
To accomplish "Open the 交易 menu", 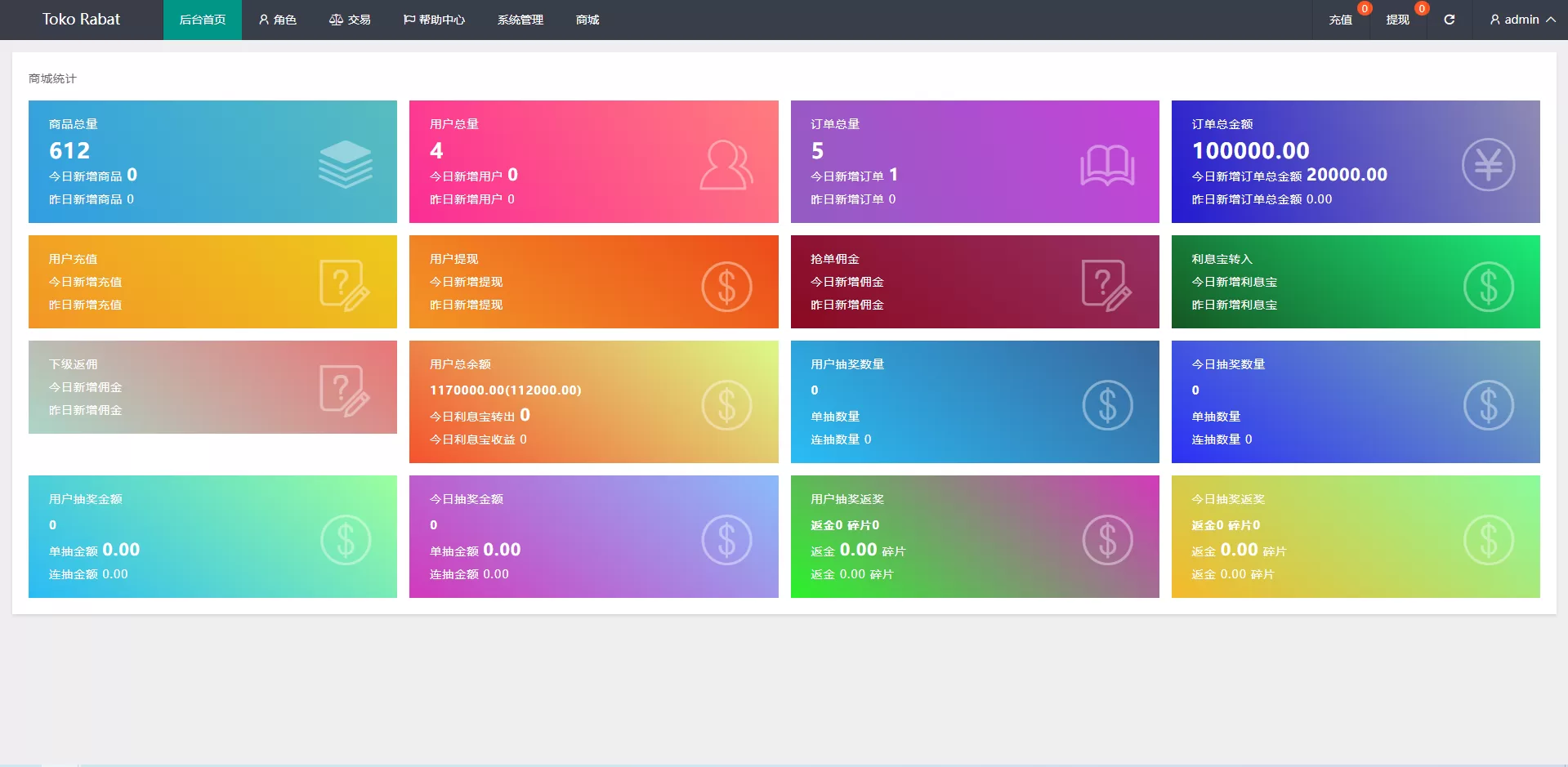I will [350, 20].
